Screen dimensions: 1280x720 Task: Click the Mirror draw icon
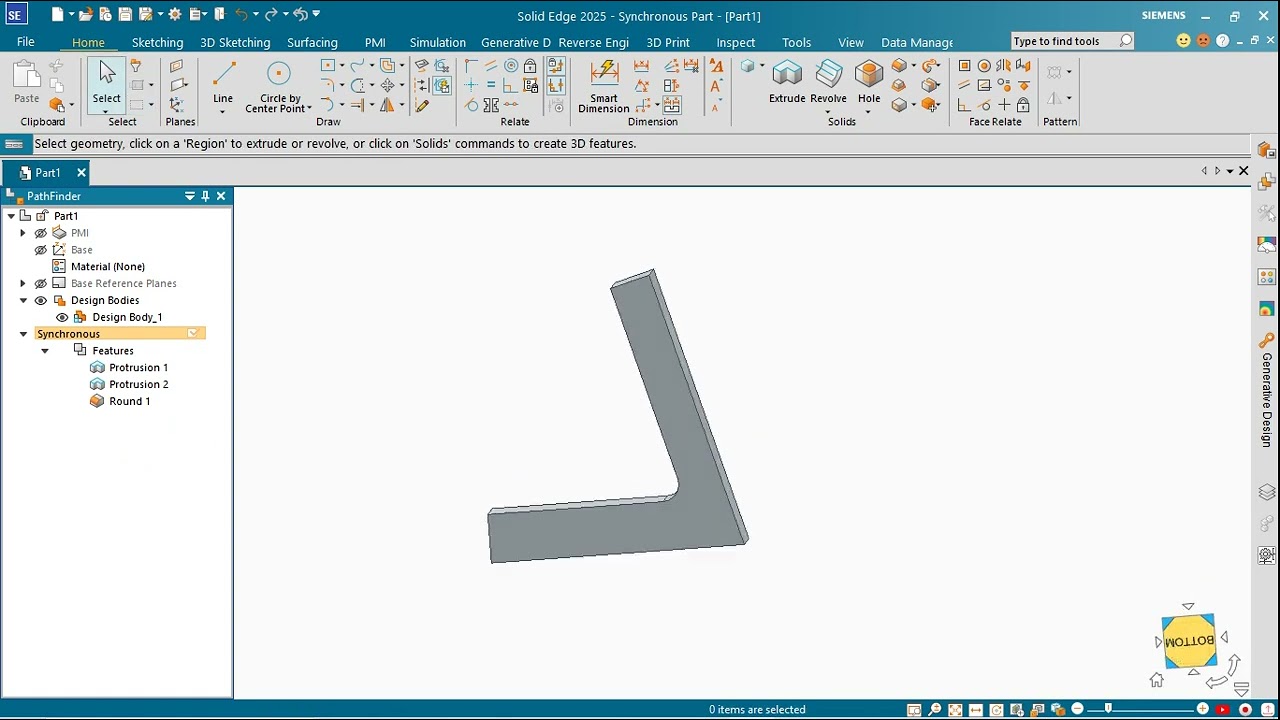click(387, 104)
